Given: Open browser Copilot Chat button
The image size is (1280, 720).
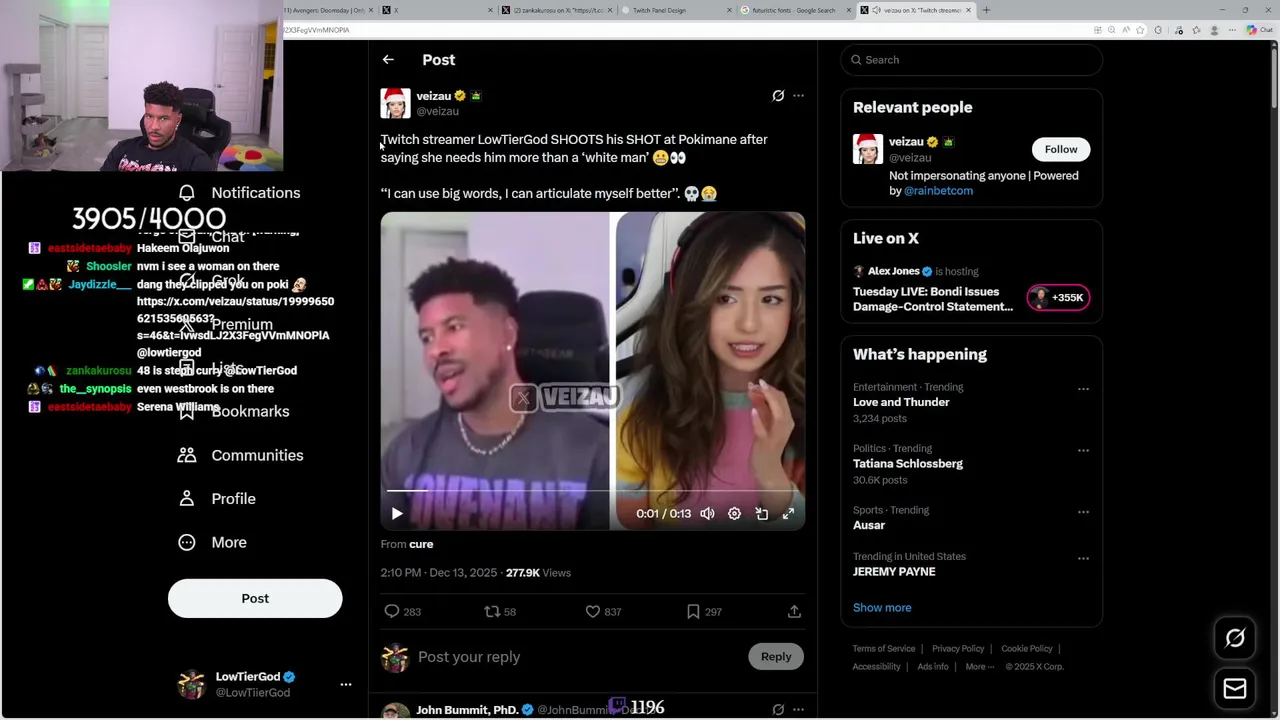Looking at the screenshot, I should pyautogui.click(x=1260, y=30).
